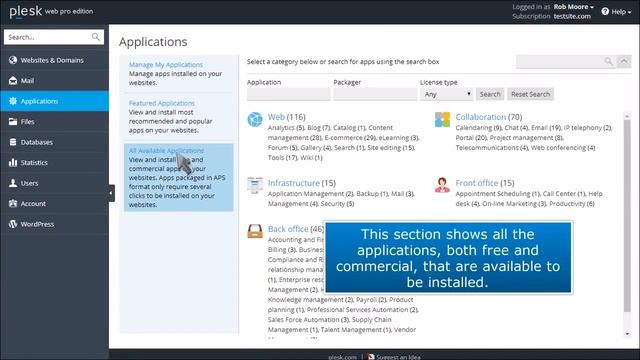Click the 'Portal (20)' subcategory text

tap(471, 138)
